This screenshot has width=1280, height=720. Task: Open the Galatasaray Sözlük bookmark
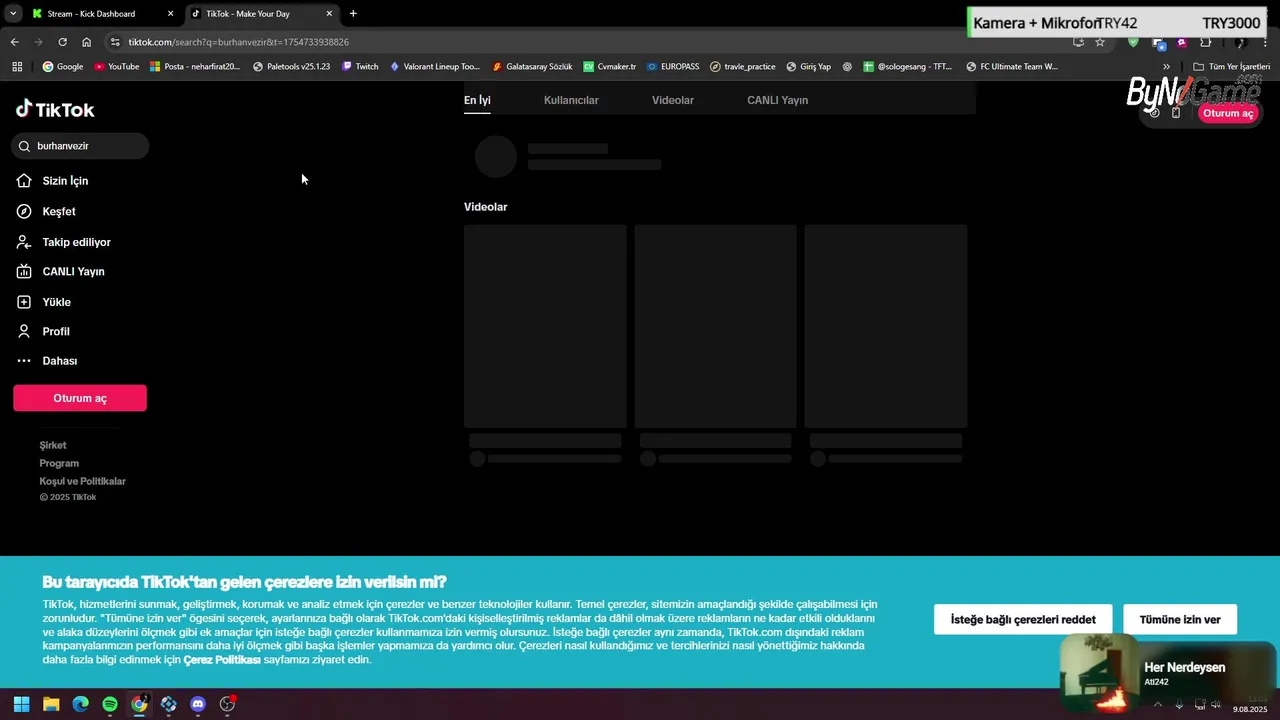pyautogui.click(x=532, y=67)
